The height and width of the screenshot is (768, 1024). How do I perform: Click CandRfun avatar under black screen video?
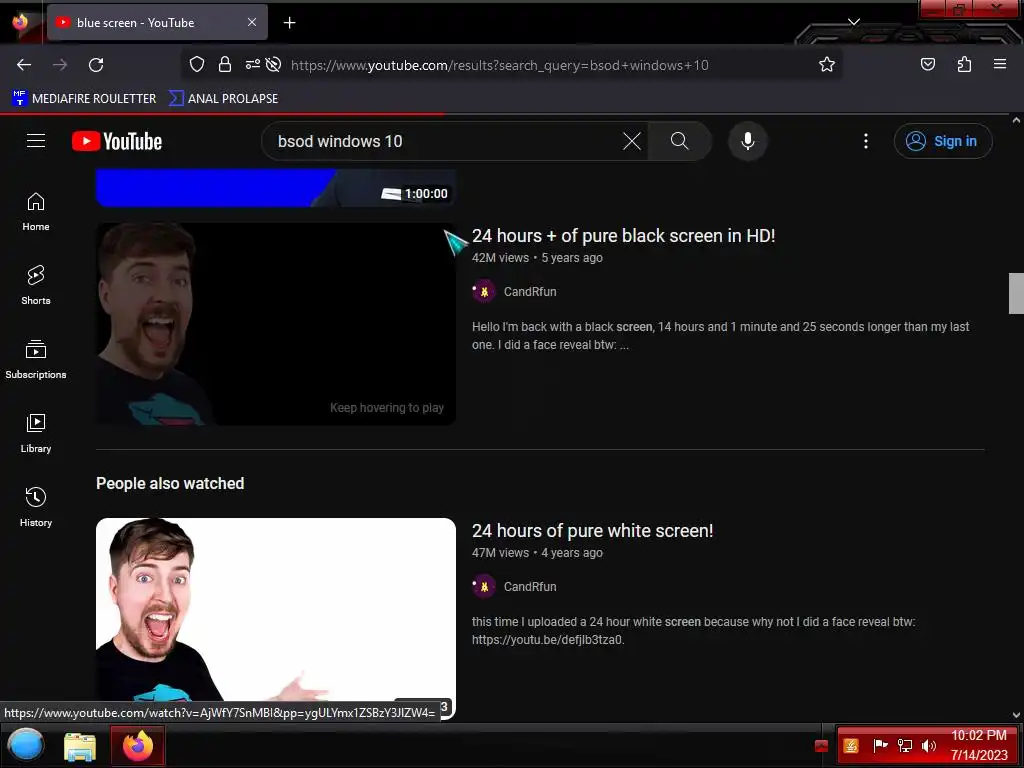pyautogui.click(x=484, y=292)
